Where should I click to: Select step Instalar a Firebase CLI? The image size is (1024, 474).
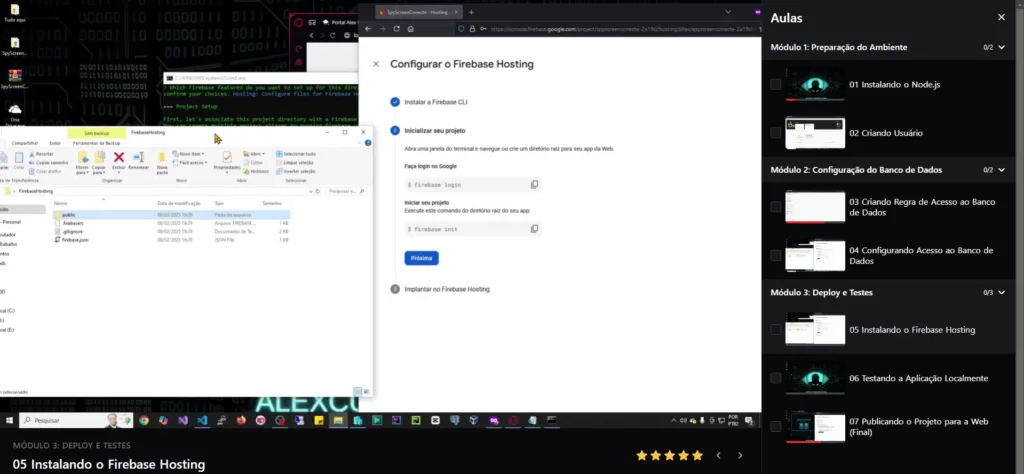(x=436, y=102)
